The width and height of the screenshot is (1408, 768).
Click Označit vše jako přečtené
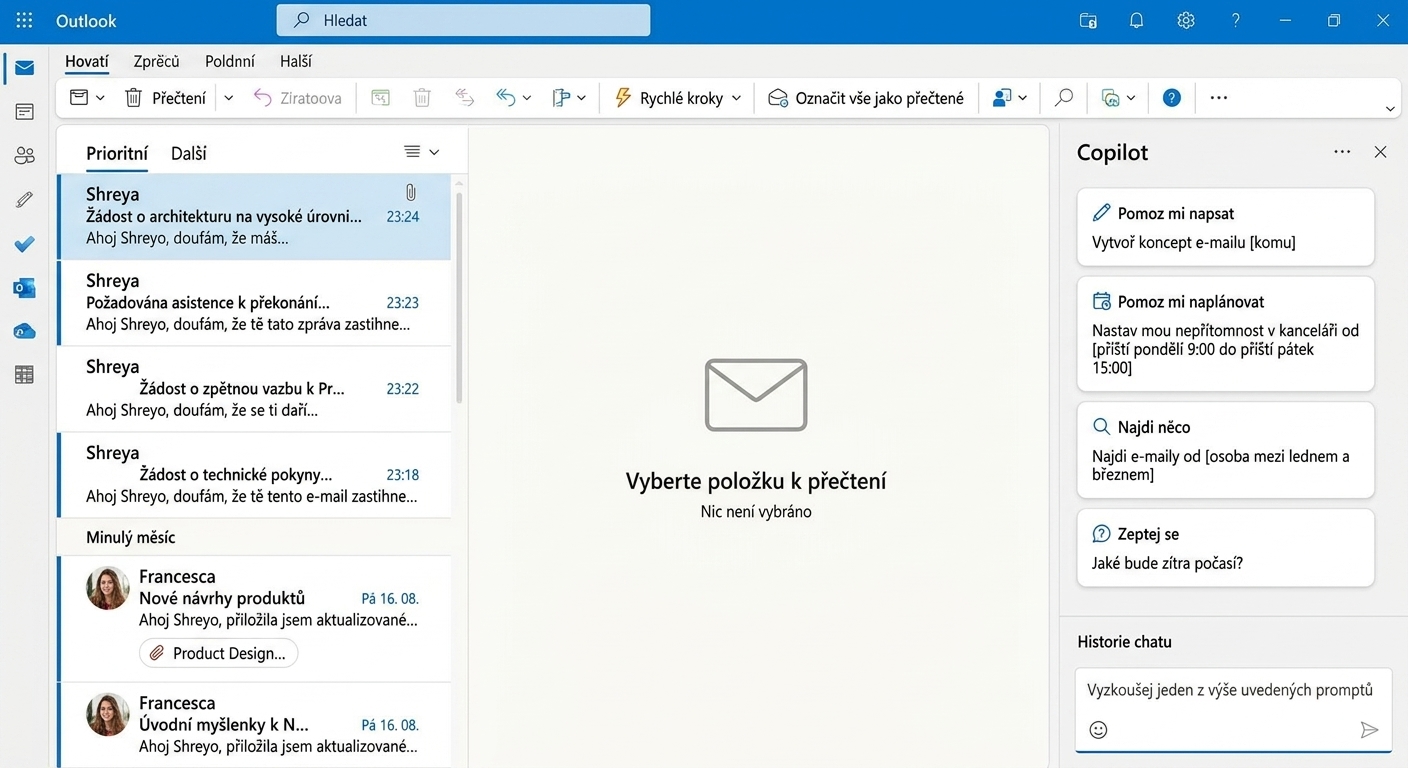coord(865,97)
